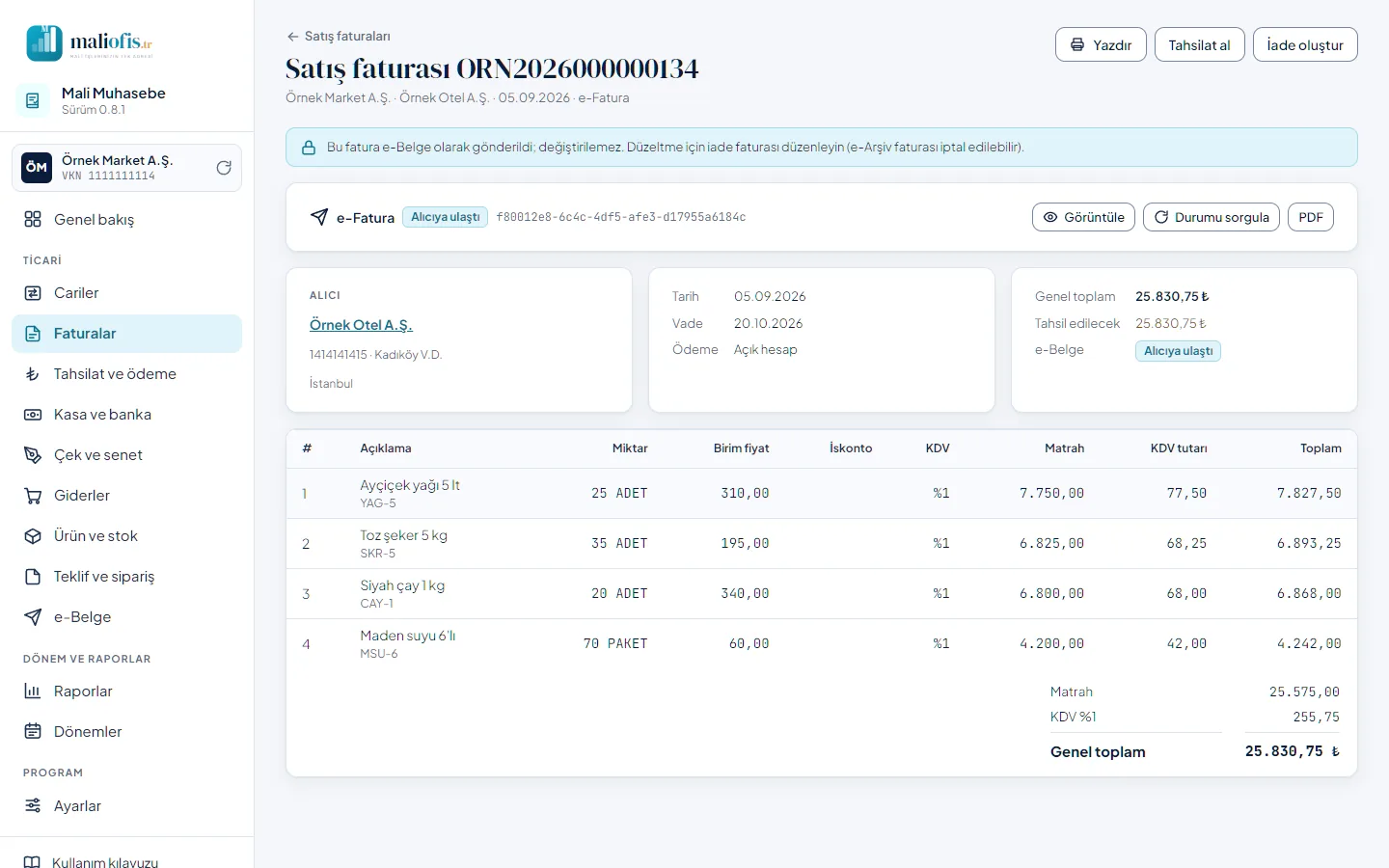Image resolution: width=1389 pixels, height=868 pixels.
Task: Open the Raporlar section
Action: coord(126,692)
